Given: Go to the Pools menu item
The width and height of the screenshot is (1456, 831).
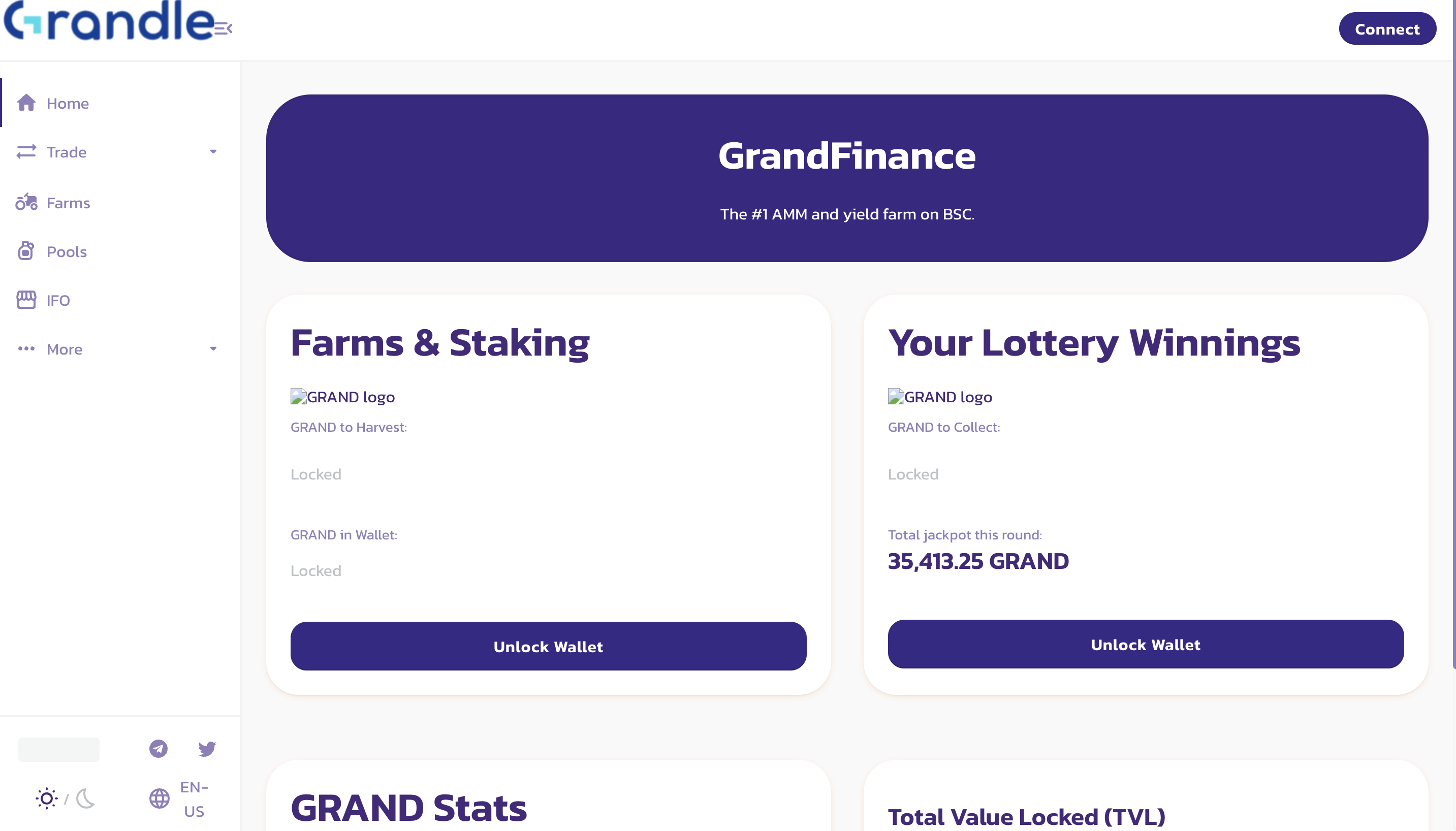Looking at the screenshot, I should (67, 252).
